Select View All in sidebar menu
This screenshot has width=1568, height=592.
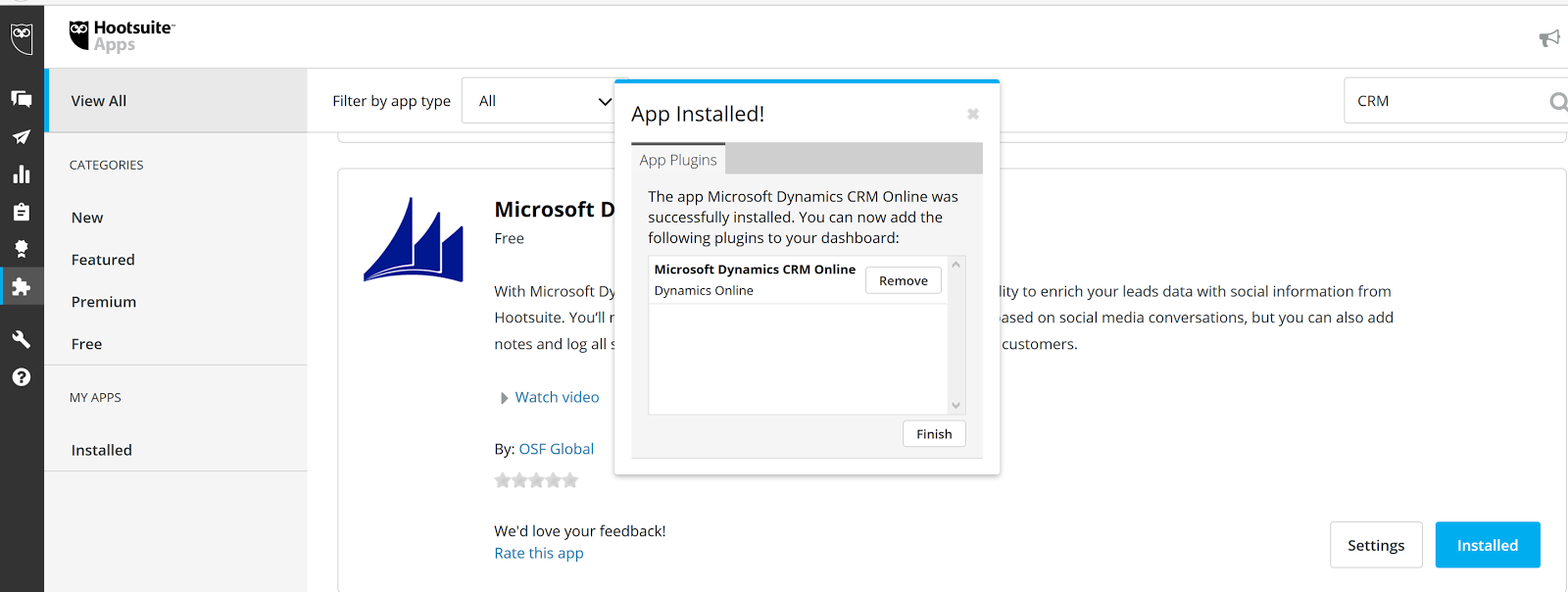coord(99,101)
